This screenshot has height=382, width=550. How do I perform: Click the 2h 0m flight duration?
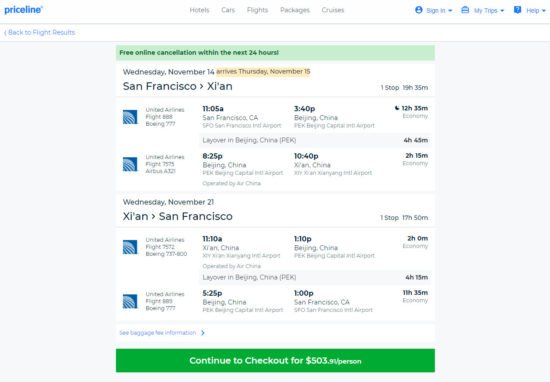(x=417, y=238)
